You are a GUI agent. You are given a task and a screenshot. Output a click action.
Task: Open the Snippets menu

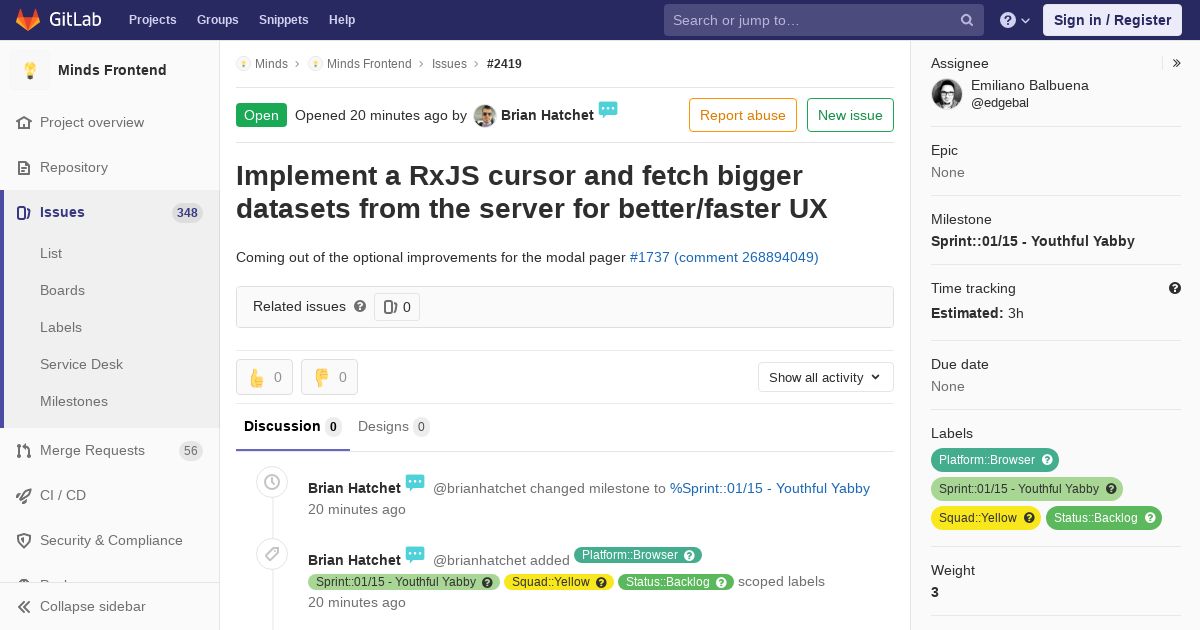(x=283, y=20)
